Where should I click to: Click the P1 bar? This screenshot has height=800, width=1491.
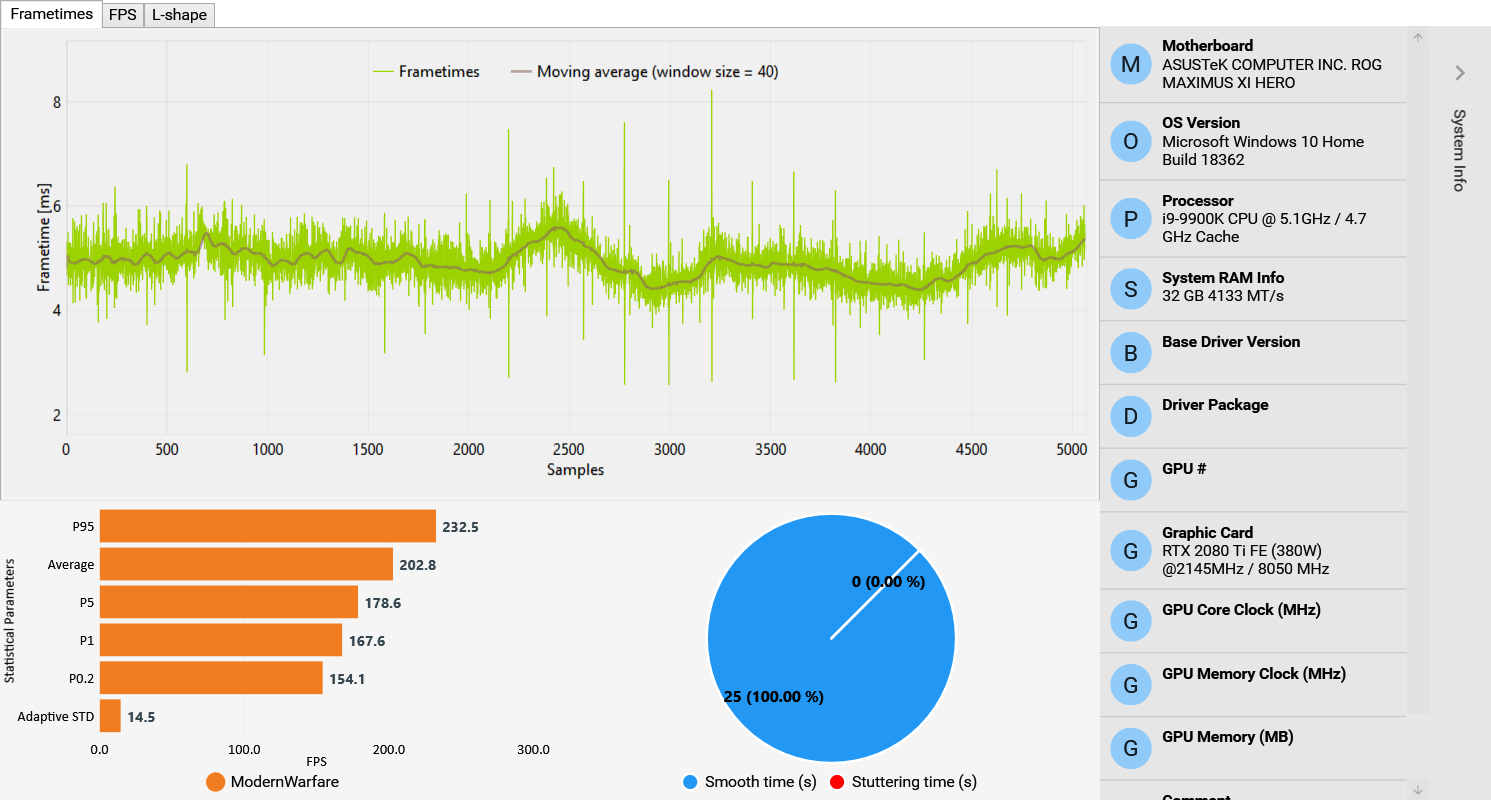[x=221, y=640]
